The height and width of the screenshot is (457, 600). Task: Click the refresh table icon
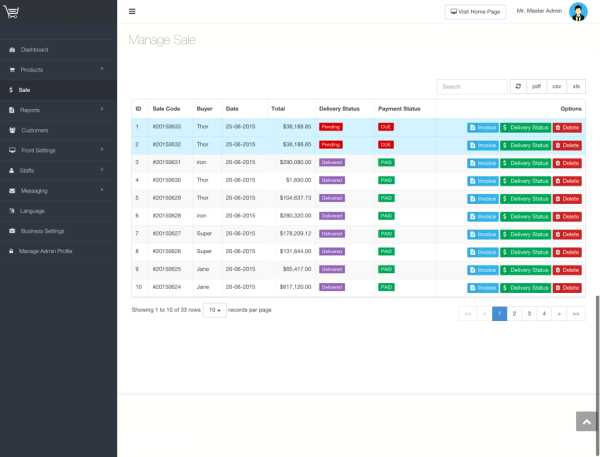click(x=518, y=87)
